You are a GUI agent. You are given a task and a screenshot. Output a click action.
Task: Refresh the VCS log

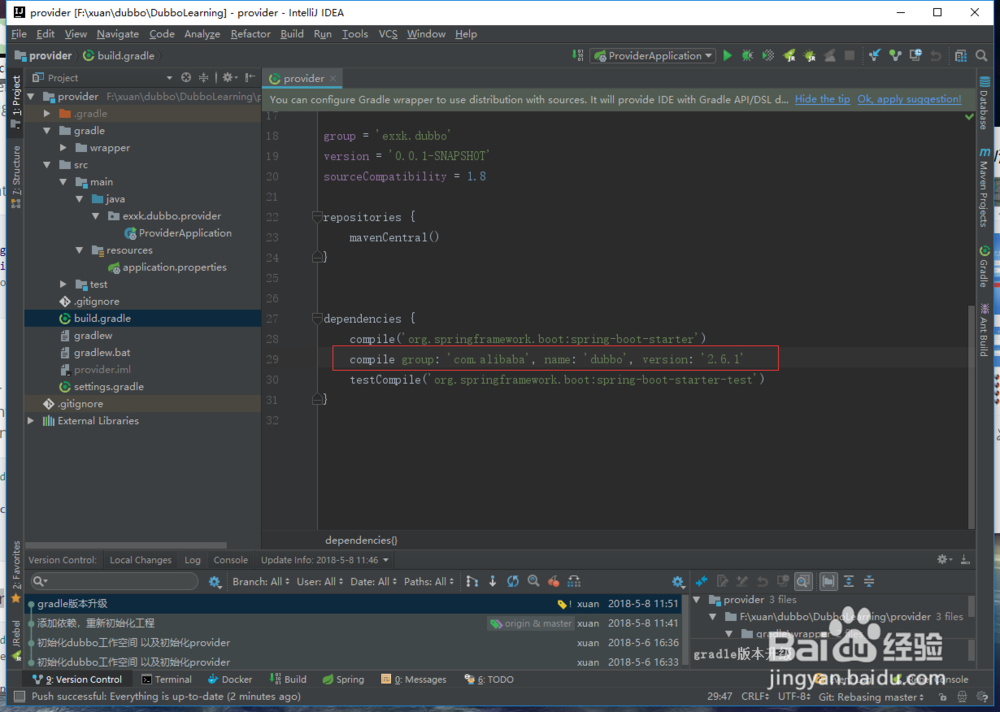pyautogui.click(x=513, y=581)
